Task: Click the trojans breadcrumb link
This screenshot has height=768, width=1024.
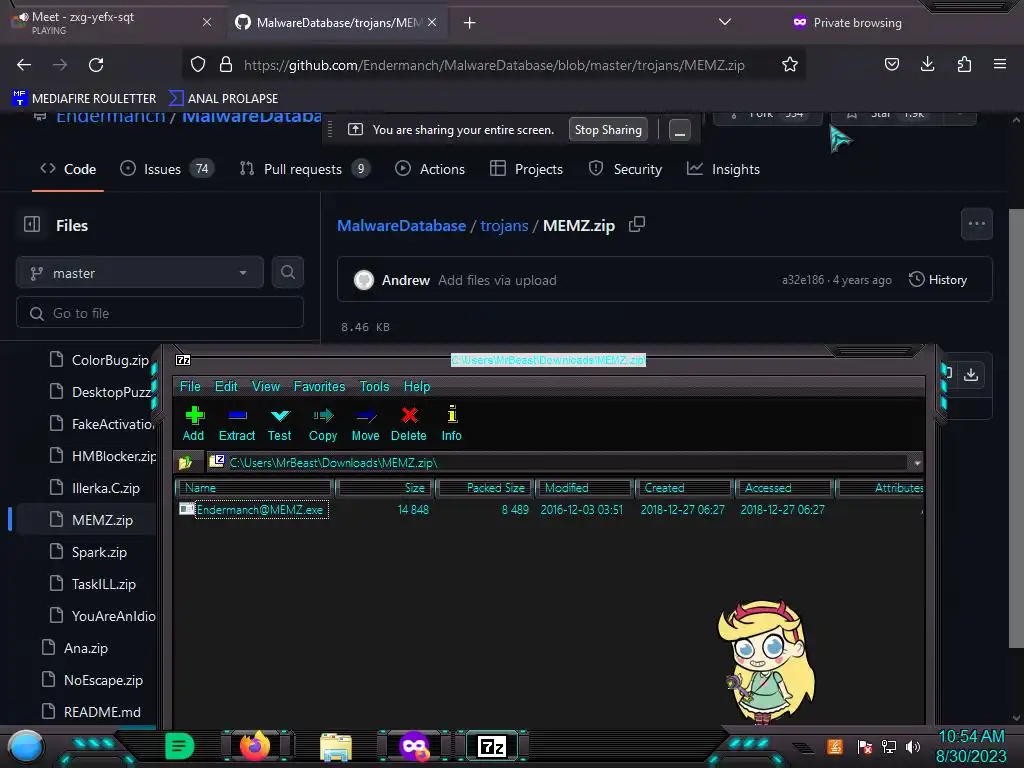Action: 504,225
